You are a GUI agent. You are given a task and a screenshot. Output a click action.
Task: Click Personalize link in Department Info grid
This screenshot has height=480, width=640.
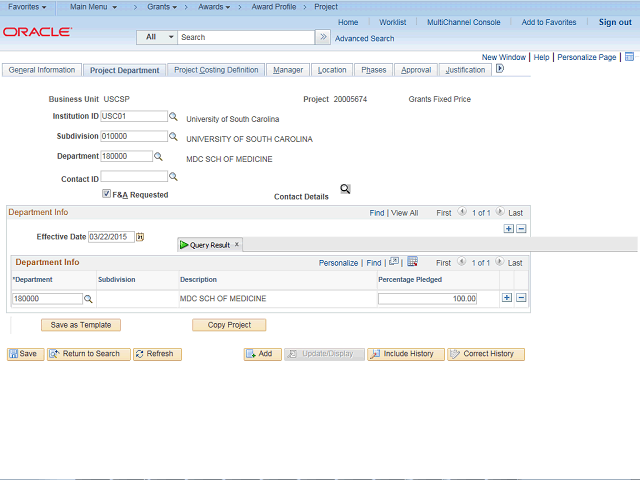click(338, 263)
